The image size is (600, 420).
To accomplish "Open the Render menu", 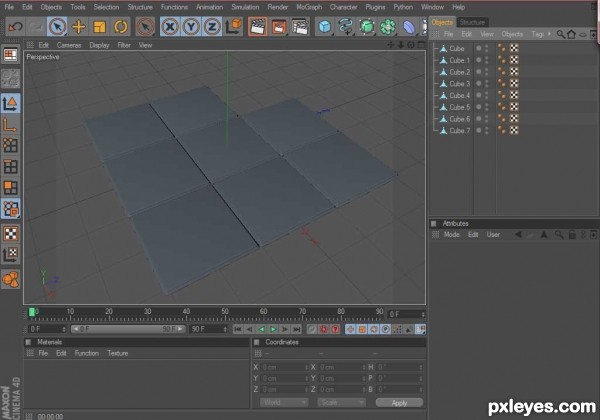I will tap(277, 7).
